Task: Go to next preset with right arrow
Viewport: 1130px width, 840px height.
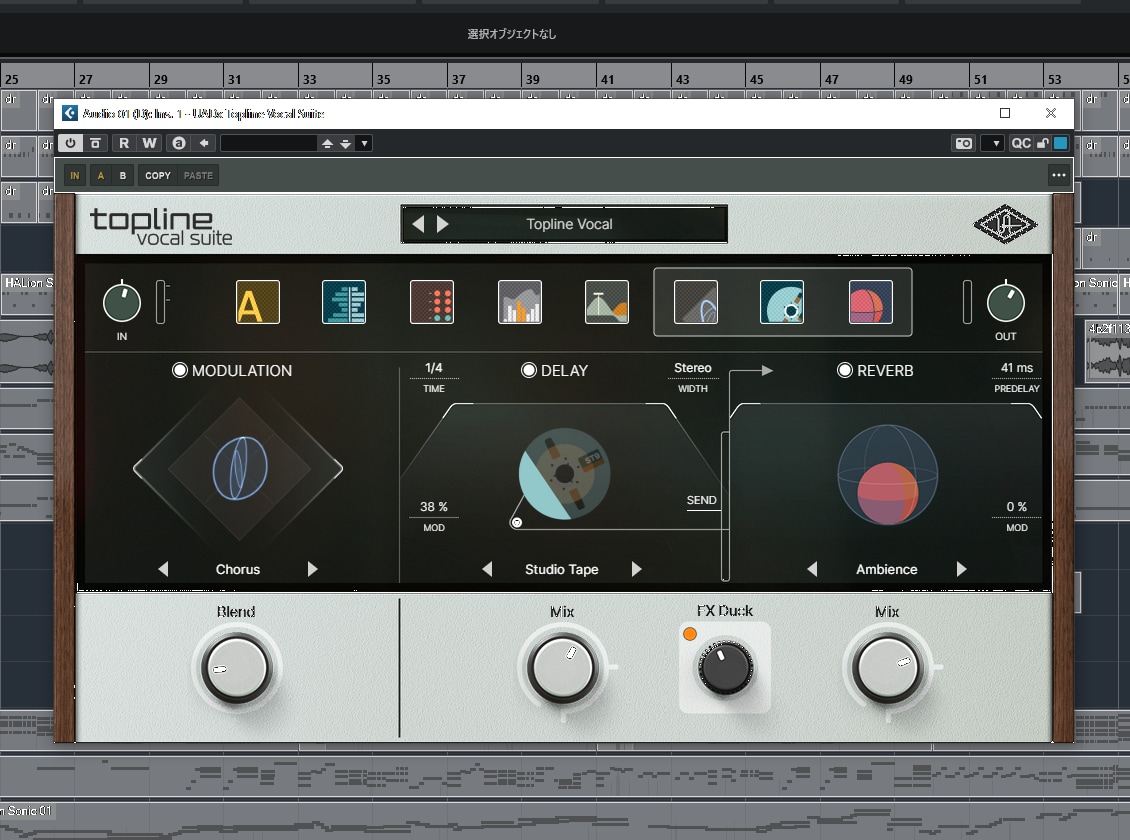Action: [x=442, y=224]
